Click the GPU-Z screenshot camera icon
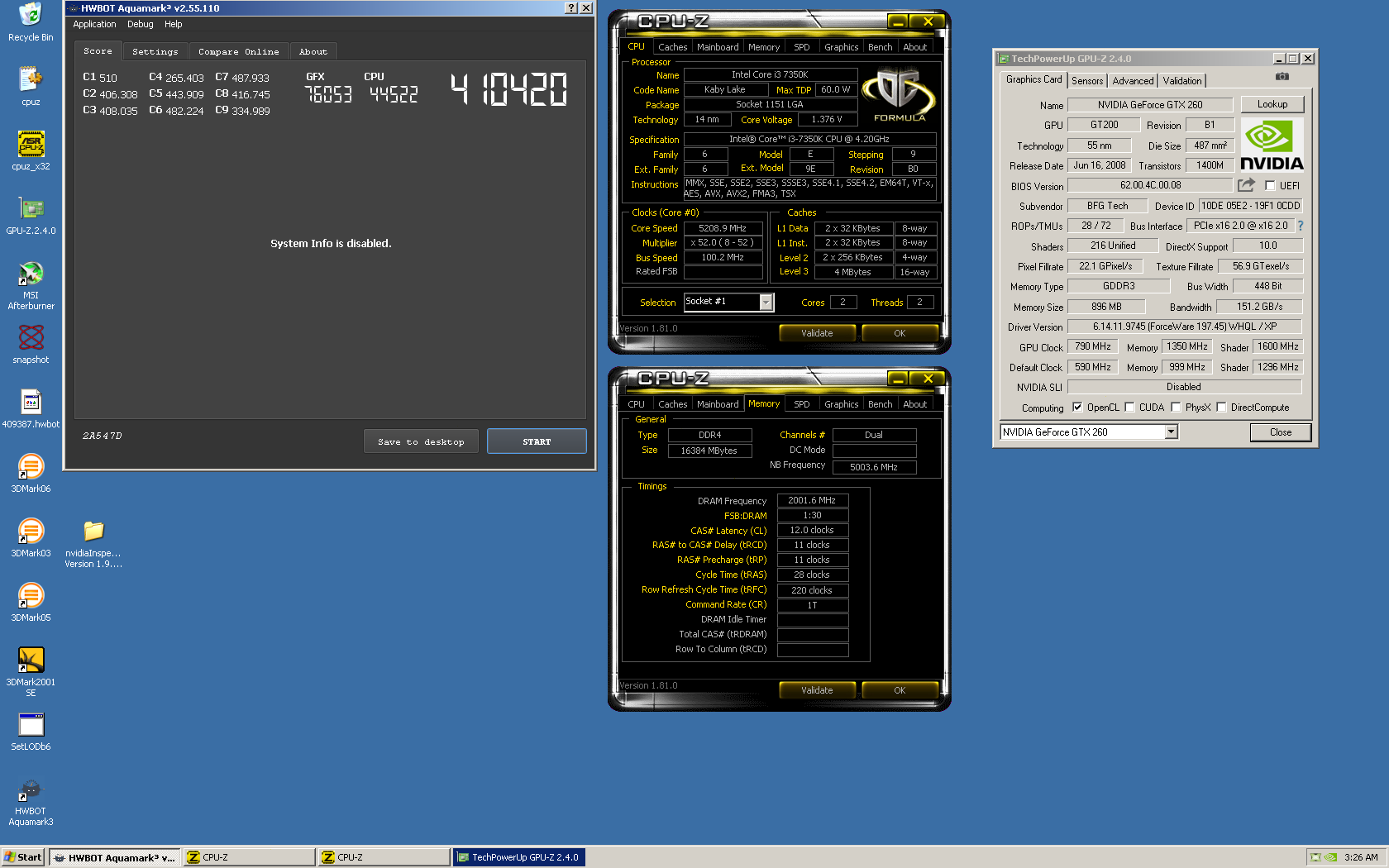Viewport: 1389px width, 868px height. pyautogui.click(x=1282, y=76)
